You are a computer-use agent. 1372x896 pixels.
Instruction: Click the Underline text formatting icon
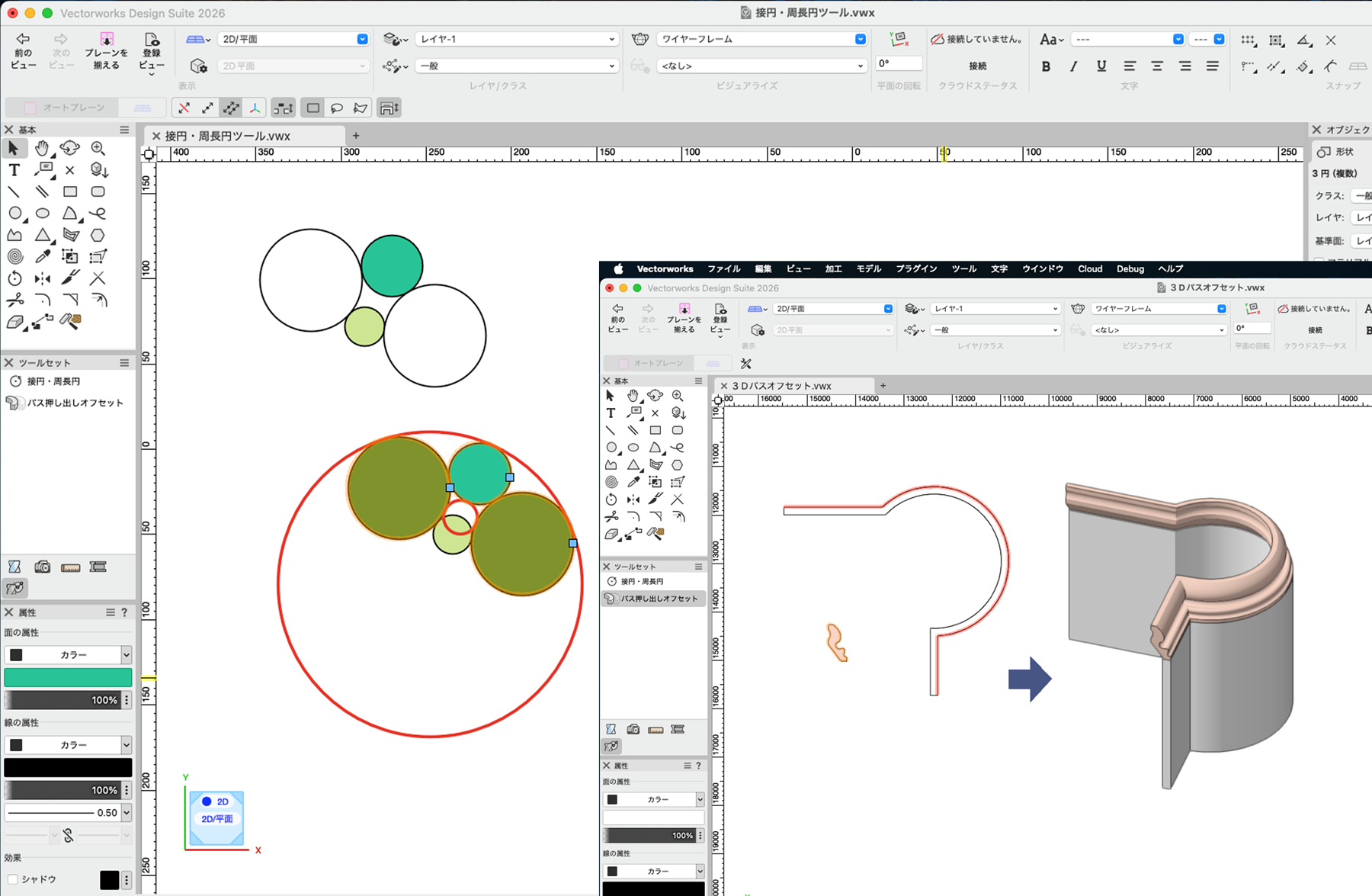(1101, 66)
